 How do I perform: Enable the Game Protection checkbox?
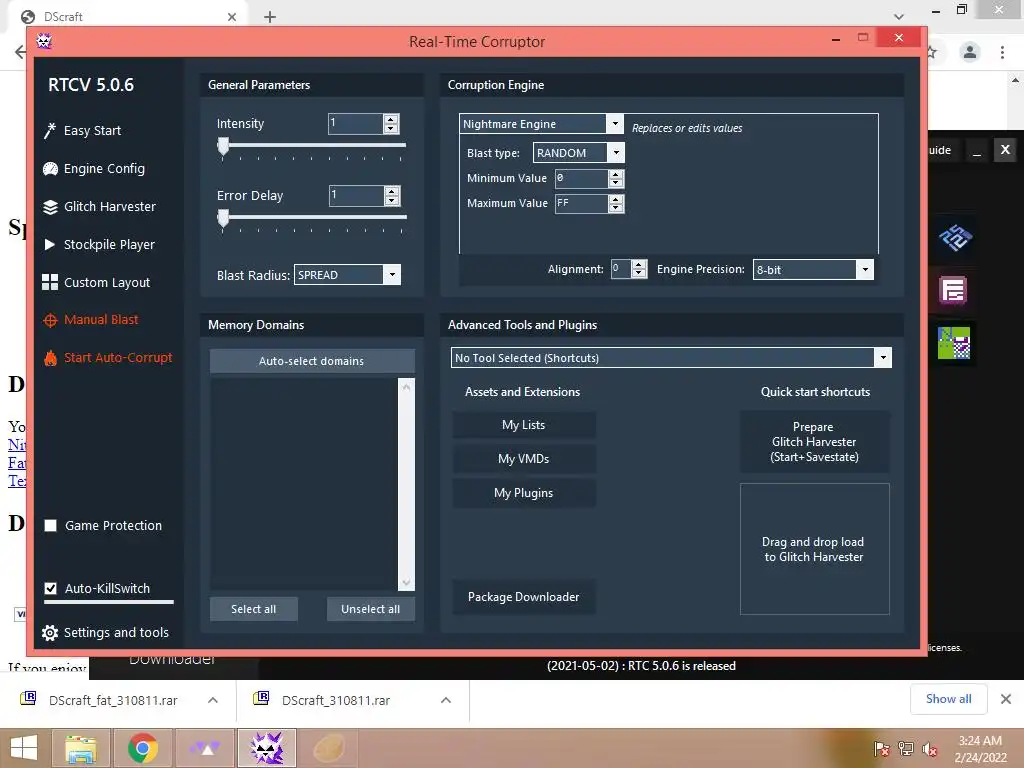click(x=50, y=526)
